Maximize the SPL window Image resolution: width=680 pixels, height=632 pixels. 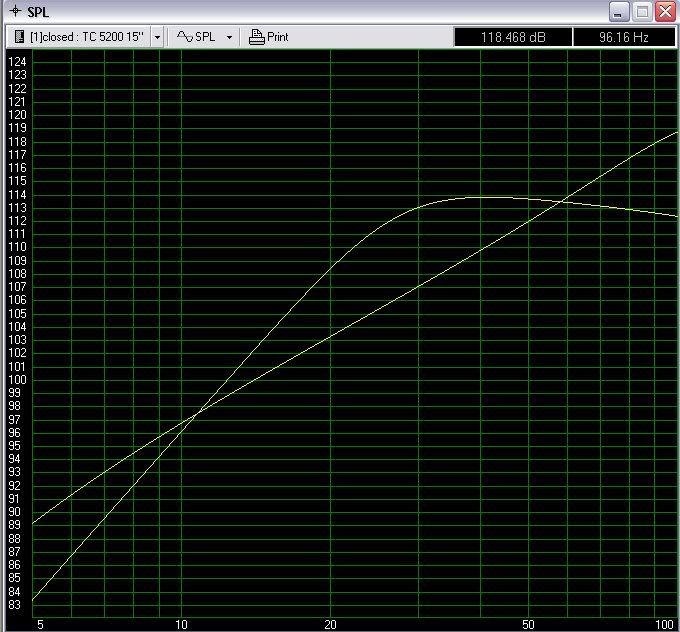click(642, 12)
